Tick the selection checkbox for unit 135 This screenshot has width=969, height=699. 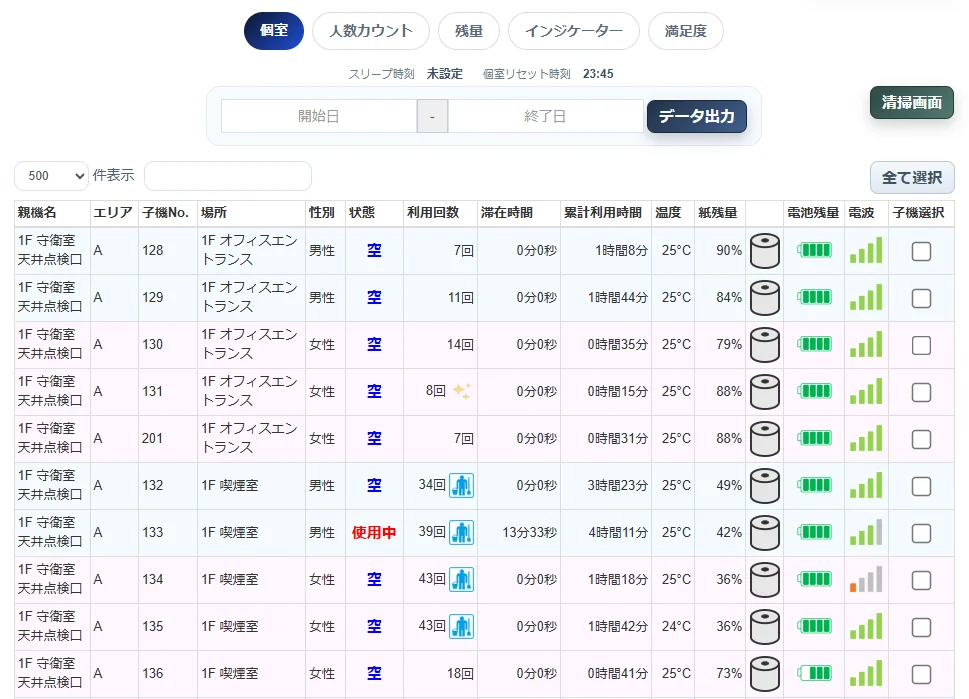921,627
